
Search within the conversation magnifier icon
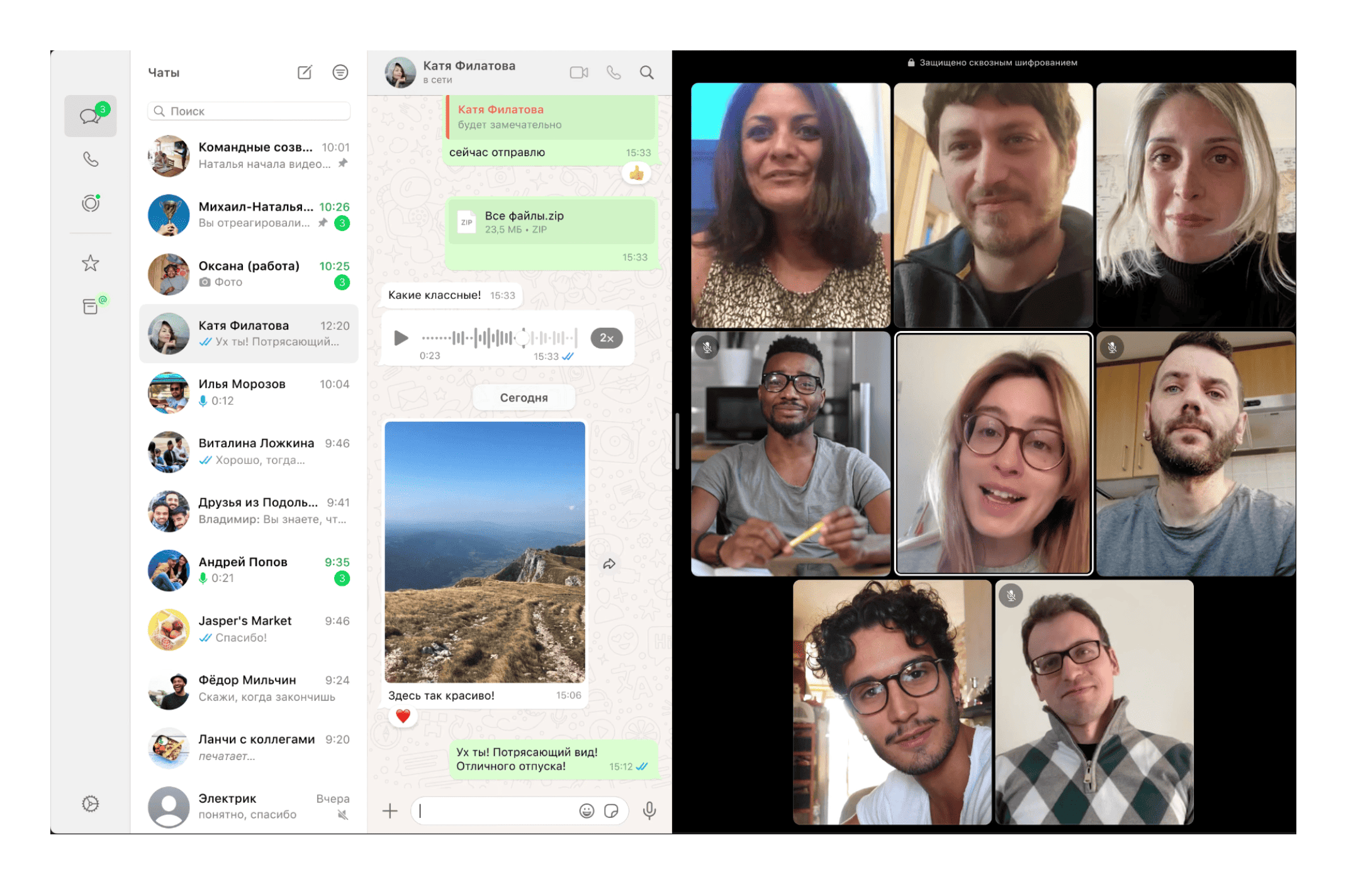click(647, 72)
